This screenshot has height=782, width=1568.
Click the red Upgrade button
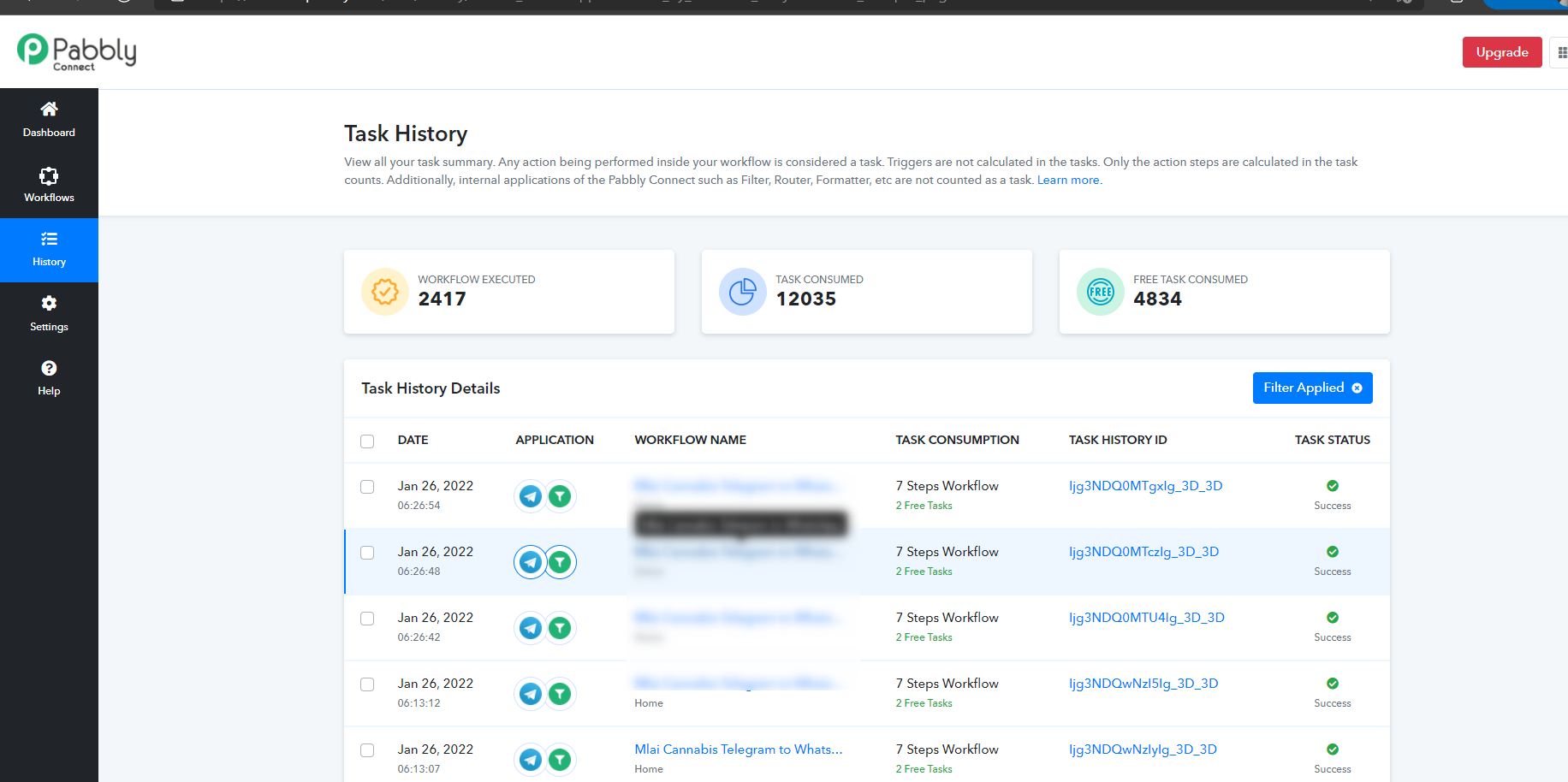pos(1502,52)
